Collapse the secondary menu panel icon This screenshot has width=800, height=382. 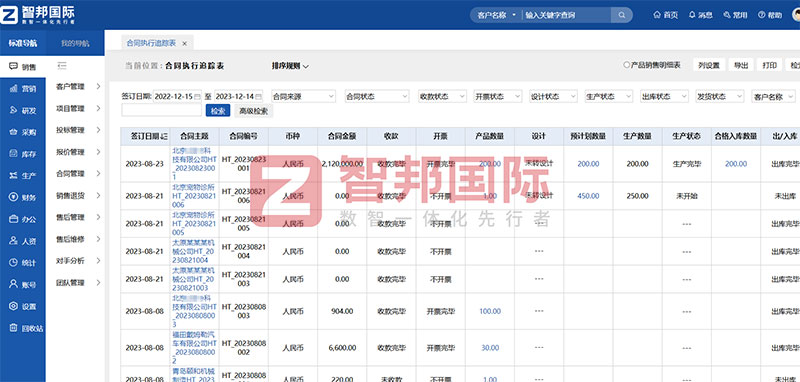62,65
